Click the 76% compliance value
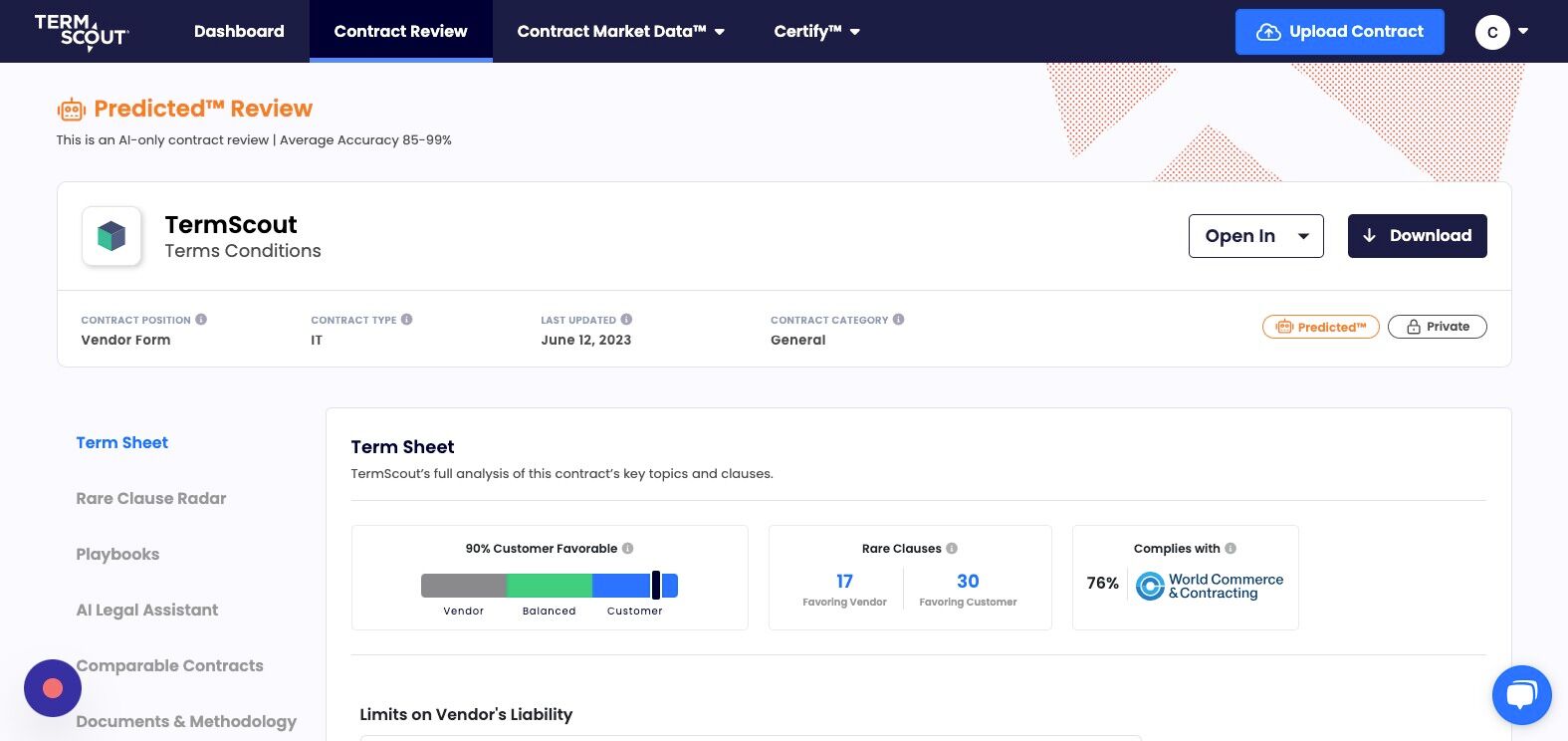1568x741 pixels. tap(1102, 584)
